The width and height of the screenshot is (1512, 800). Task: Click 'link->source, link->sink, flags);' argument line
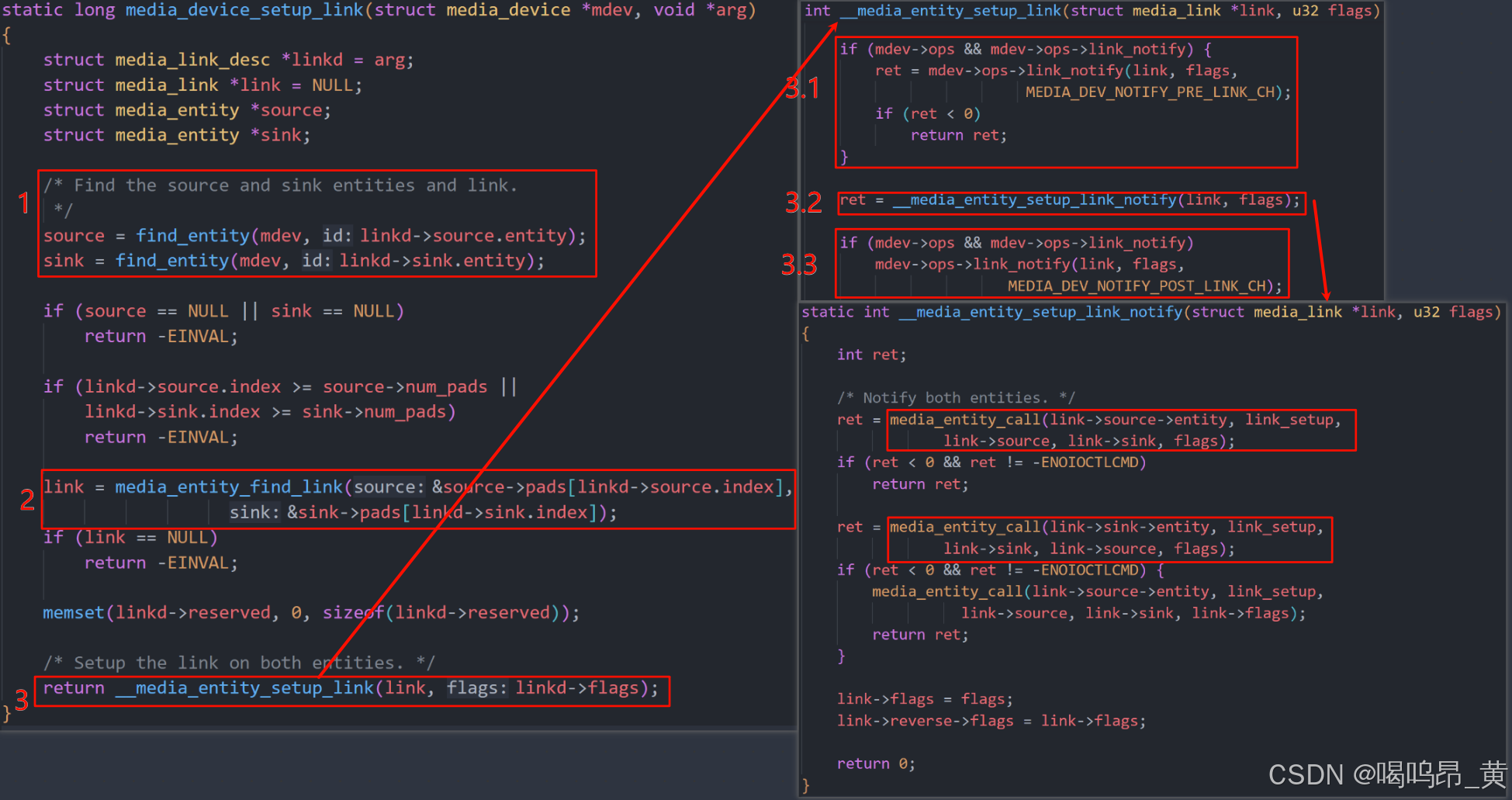pos(1089,442)
